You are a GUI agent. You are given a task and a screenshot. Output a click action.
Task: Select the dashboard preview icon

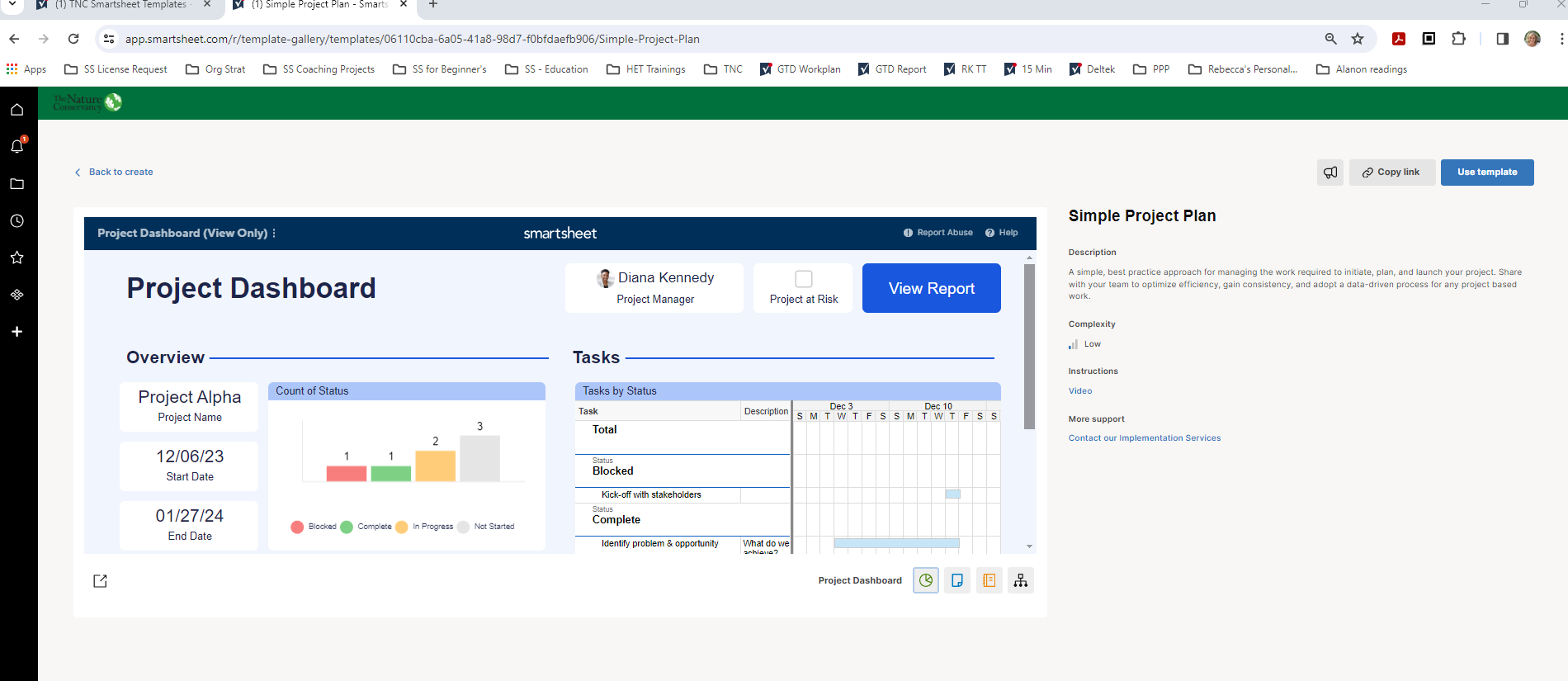[x=926, y=580]
